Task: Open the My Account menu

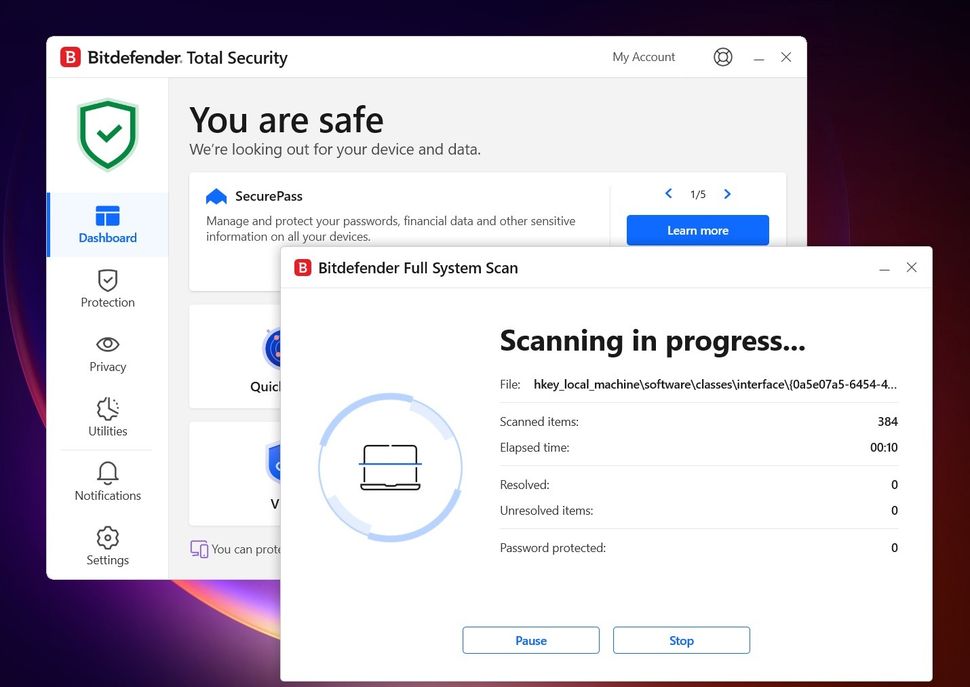Action: [x=643, y=57]
